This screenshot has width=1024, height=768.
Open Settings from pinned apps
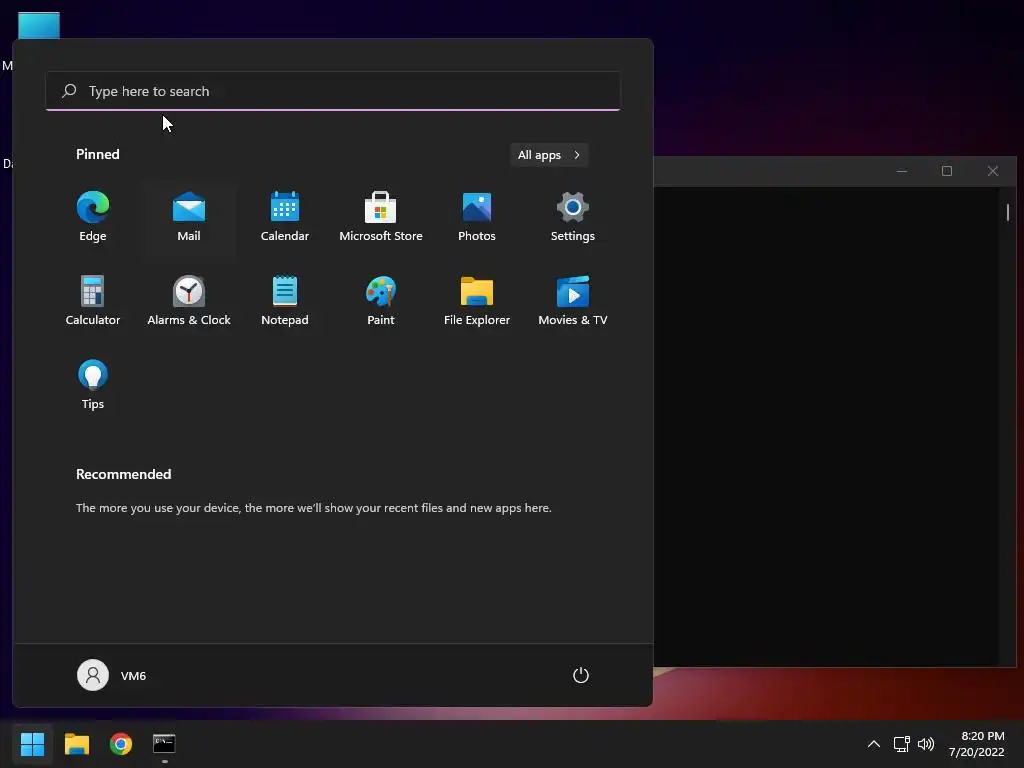(x=573, y=217)
